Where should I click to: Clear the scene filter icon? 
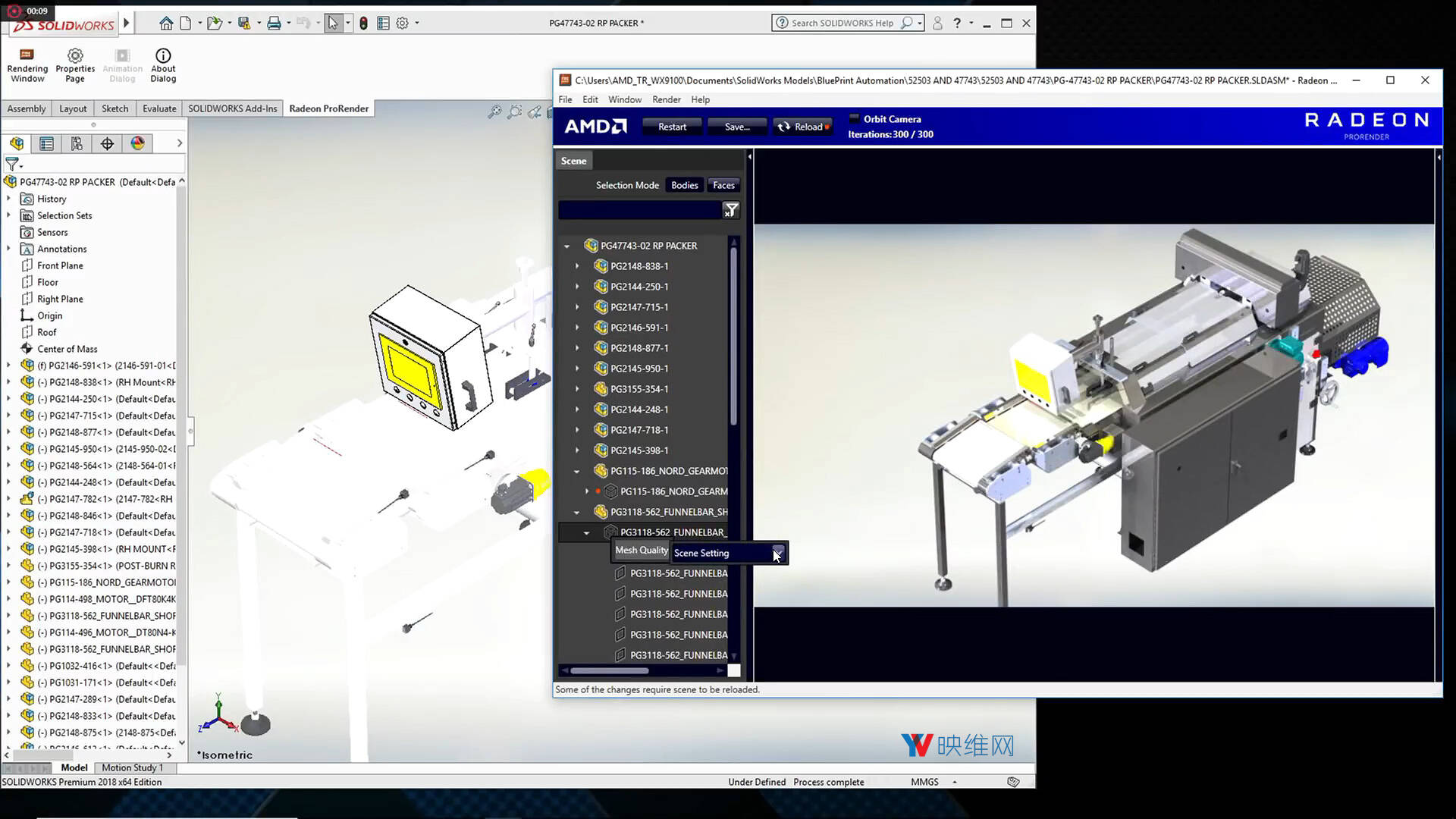coord(730,210)
